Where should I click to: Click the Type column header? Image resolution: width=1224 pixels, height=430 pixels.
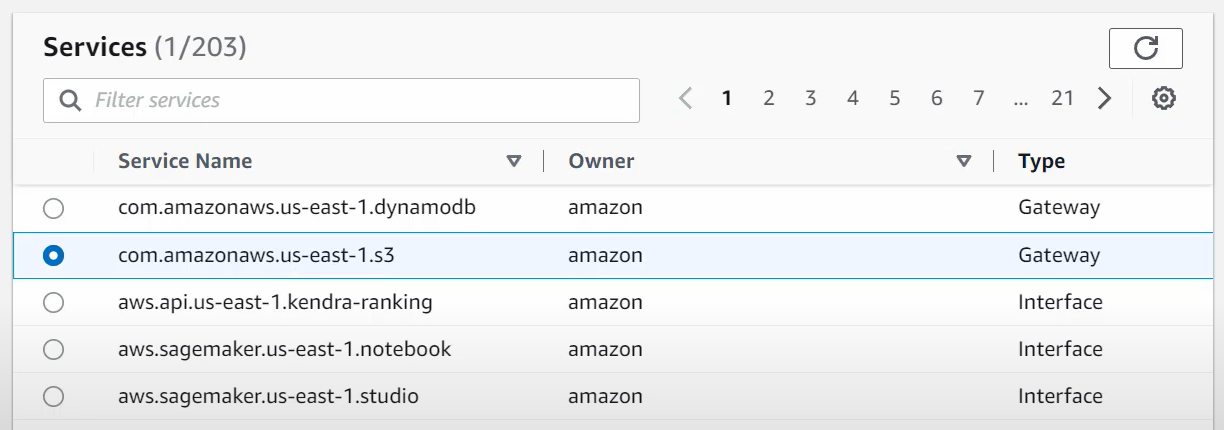pyautogui.click(x=1041, y=161)
